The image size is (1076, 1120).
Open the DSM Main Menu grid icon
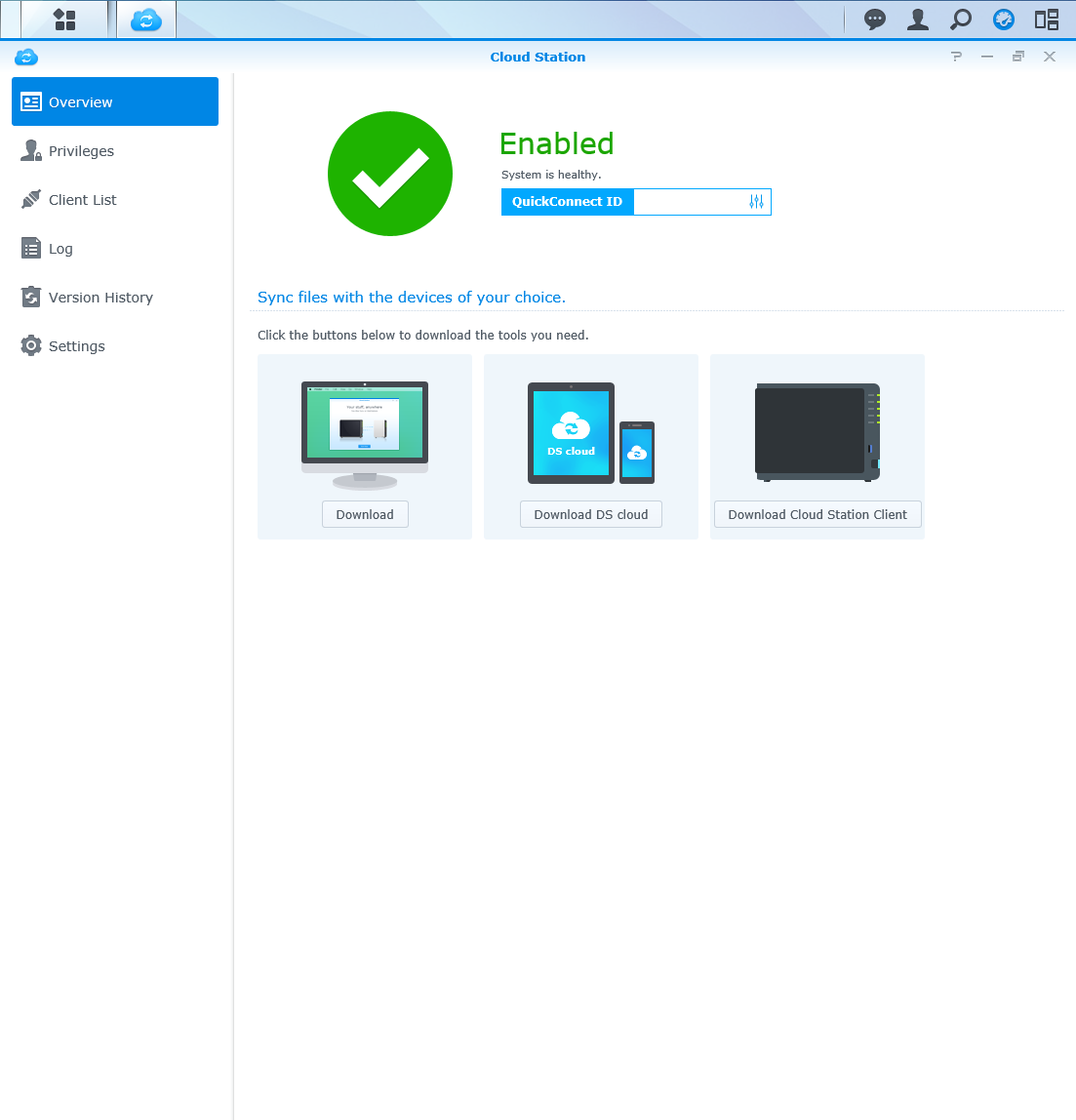pyautogui.click(x=64, y=20)
